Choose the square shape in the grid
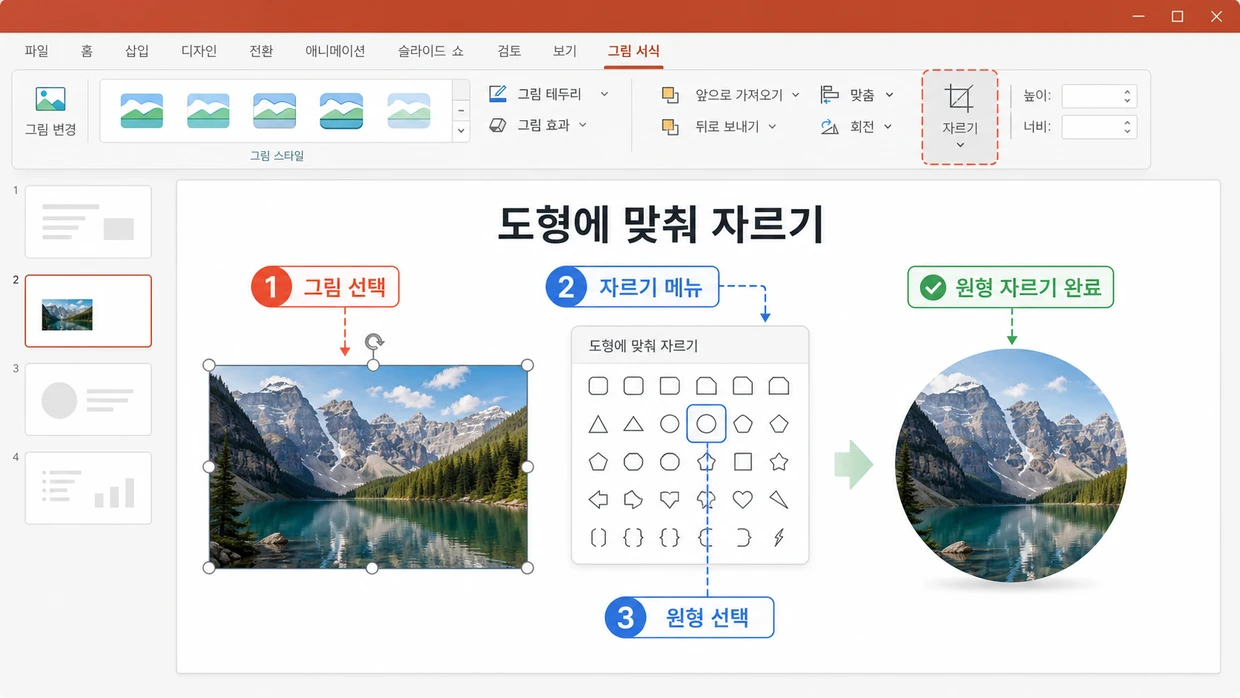The image size is (1240, 698). (742, 462)
